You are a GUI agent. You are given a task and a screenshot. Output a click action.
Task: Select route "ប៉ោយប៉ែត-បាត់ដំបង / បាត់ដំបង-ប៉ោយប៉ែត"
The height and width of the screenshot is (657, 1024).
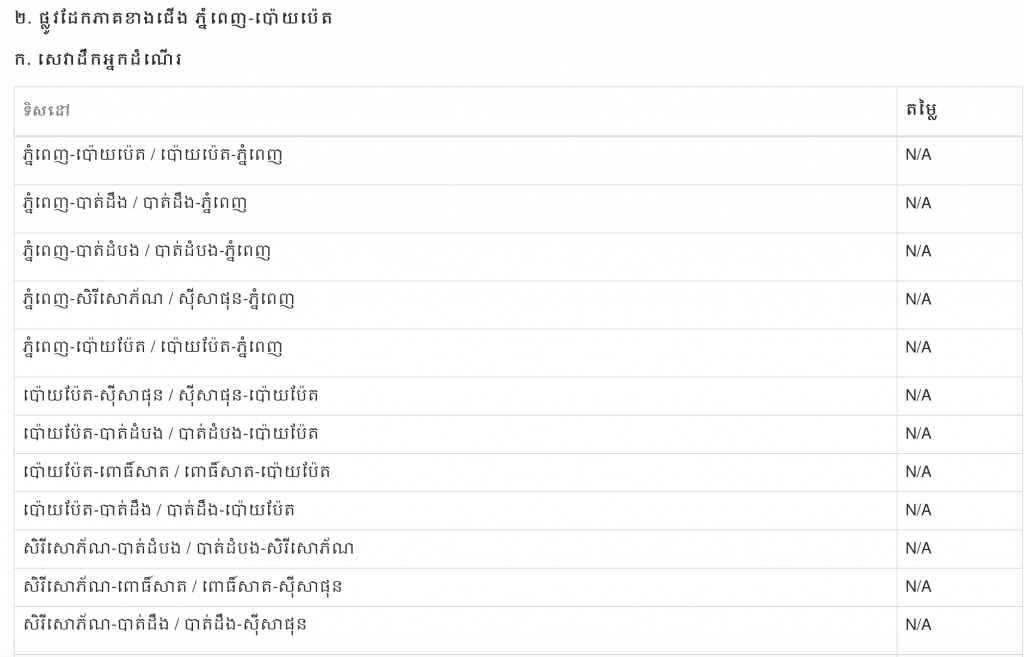click(171, 433)
